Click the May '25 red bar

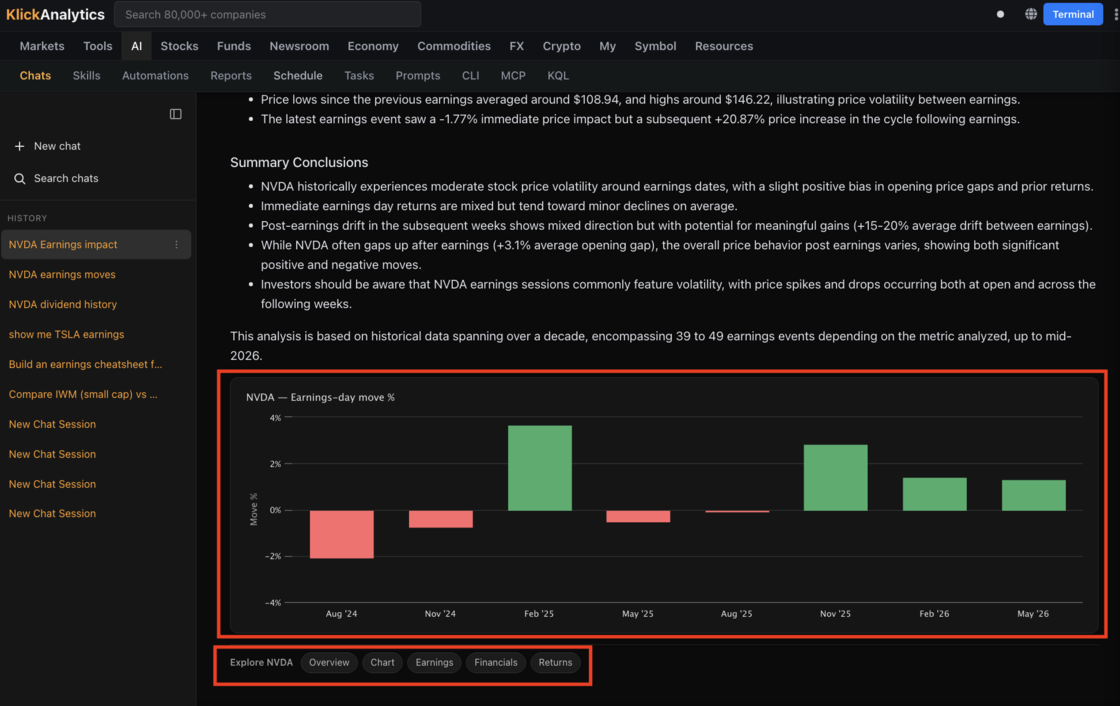(638, 516)
